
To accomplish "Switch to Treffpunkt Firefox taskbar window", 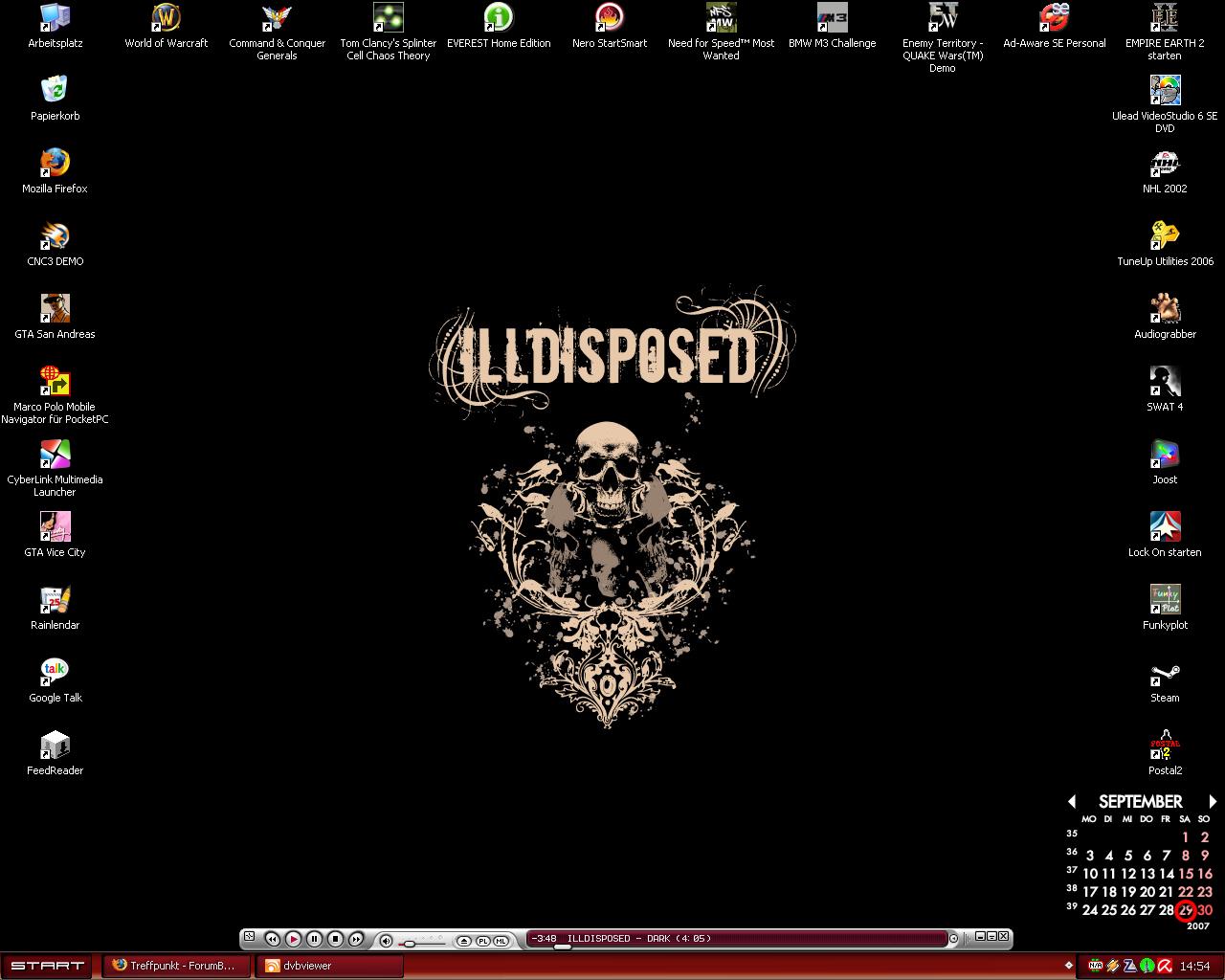I will (x=177, y=966).
